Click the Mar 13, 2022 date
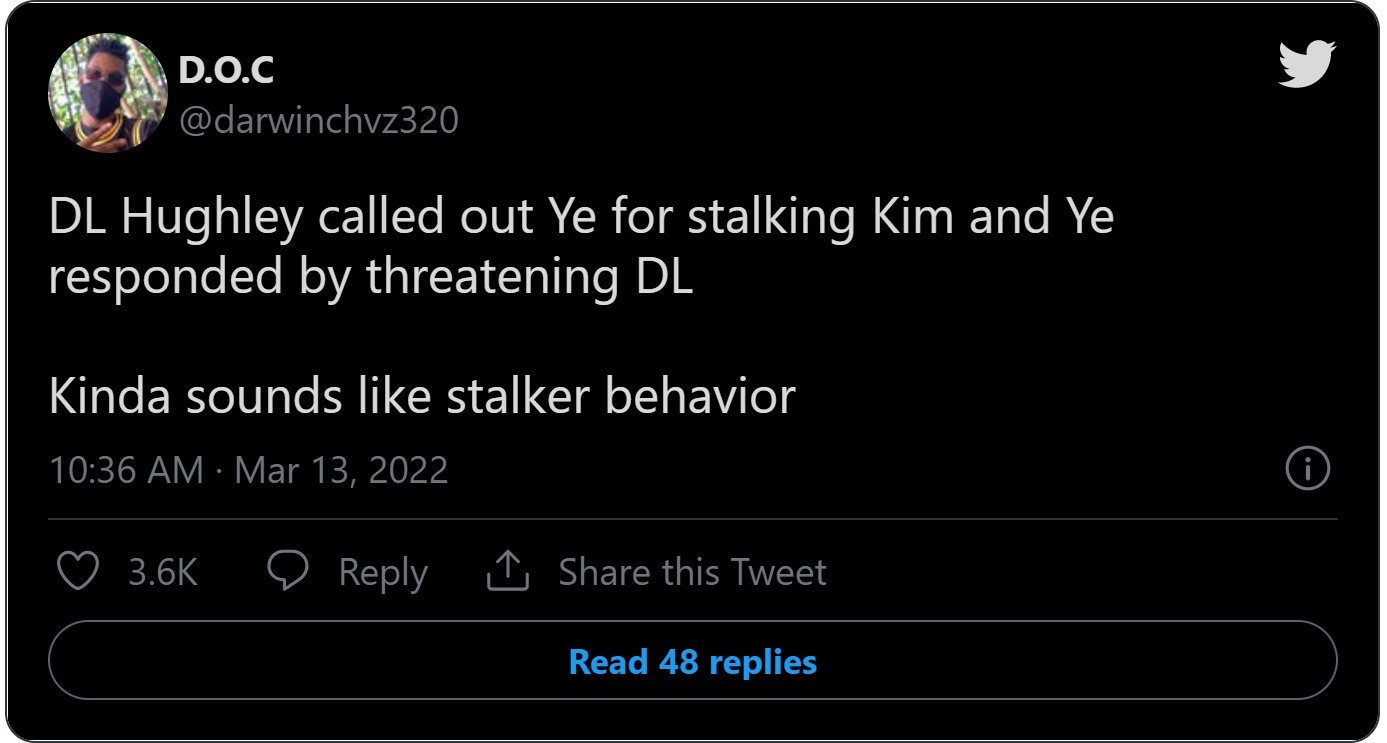This screenshot has width=1387, height=743. pyautogui.click(x=341, y=470)
